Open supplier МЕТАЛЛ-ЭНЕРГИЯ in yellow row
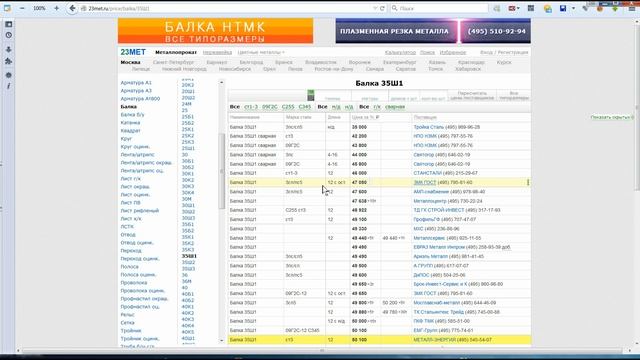This screenshot has width=640, height=360. point(434,340)
